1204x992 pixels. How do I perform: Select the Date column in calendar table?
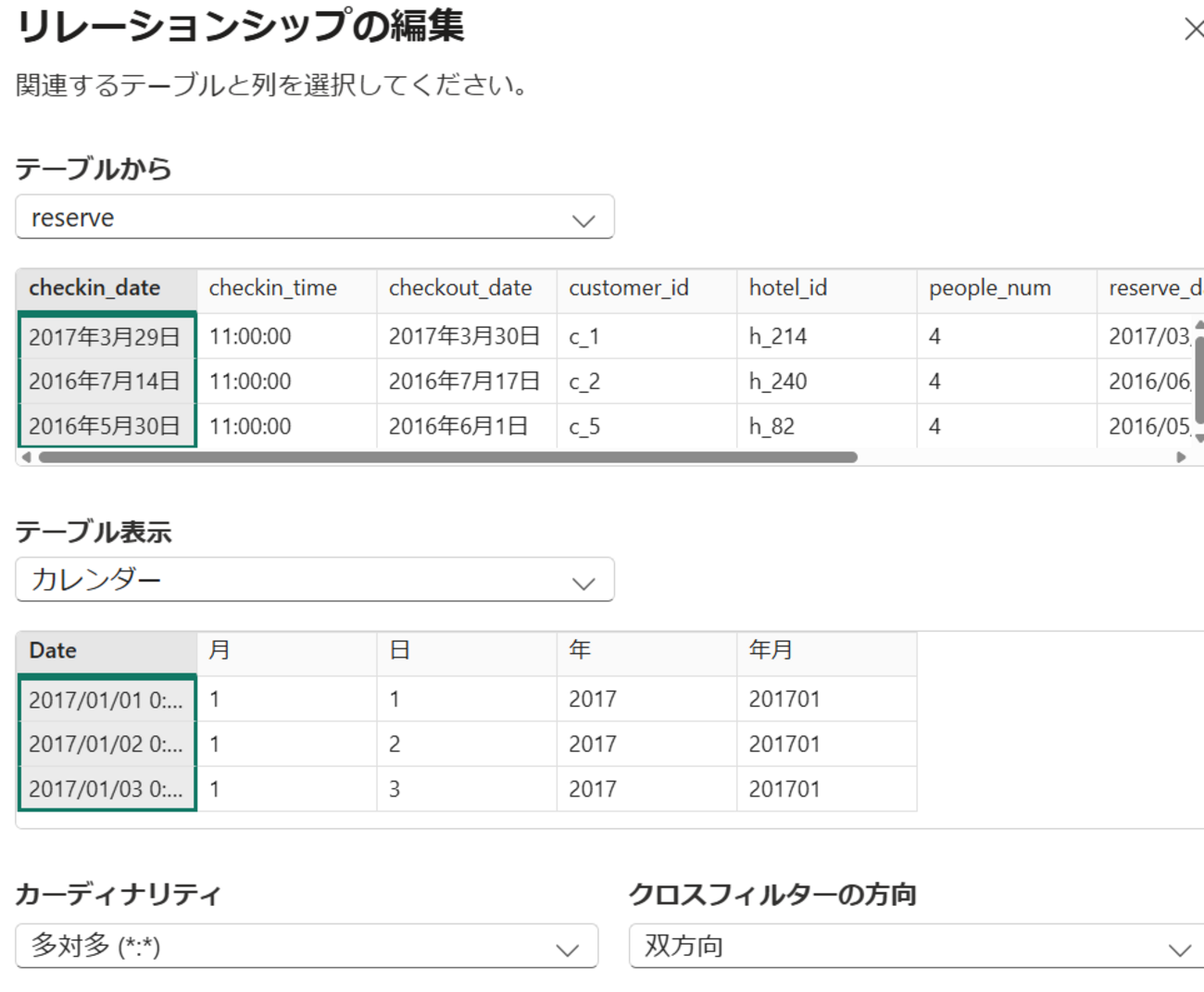(x=53, y=650)
